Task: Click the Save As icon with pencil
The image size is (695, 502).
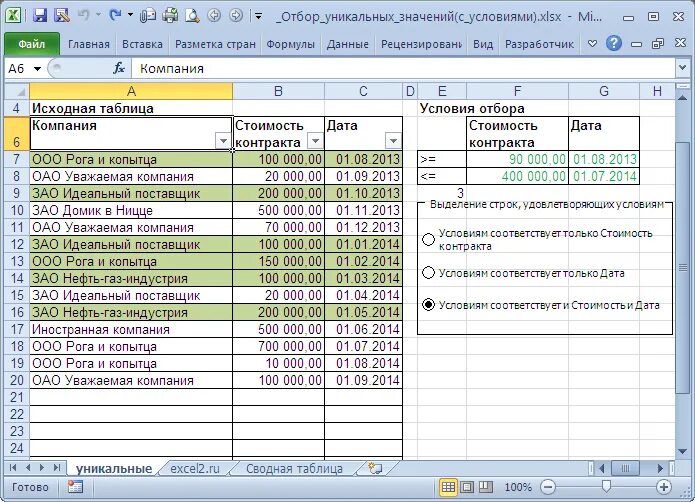Action: [x=62, y=16]
